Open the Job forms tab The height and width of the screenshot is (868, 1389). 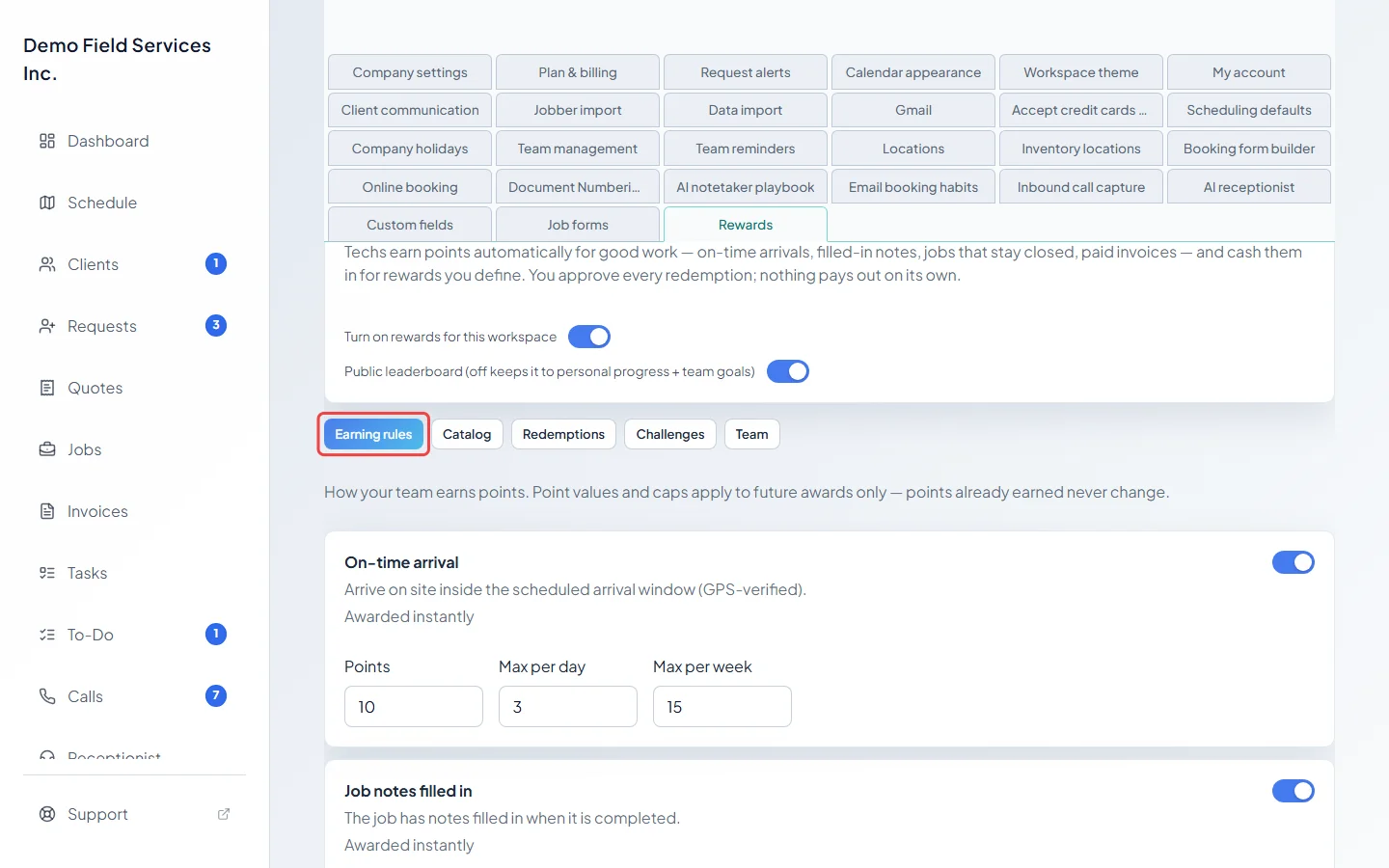point(578,225)
